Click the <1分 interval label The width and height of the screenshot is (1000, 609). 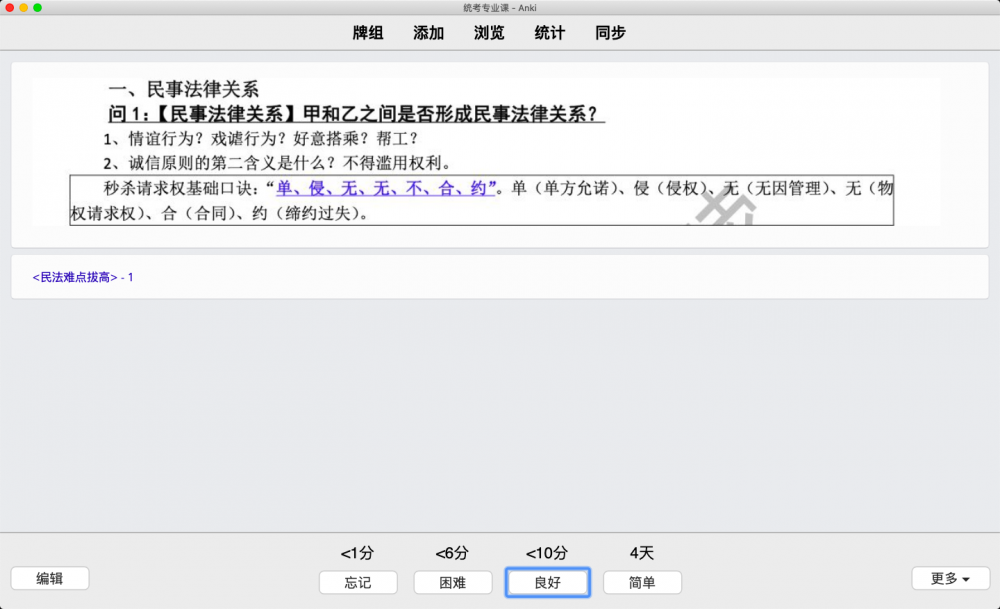[x=357, y=553]
